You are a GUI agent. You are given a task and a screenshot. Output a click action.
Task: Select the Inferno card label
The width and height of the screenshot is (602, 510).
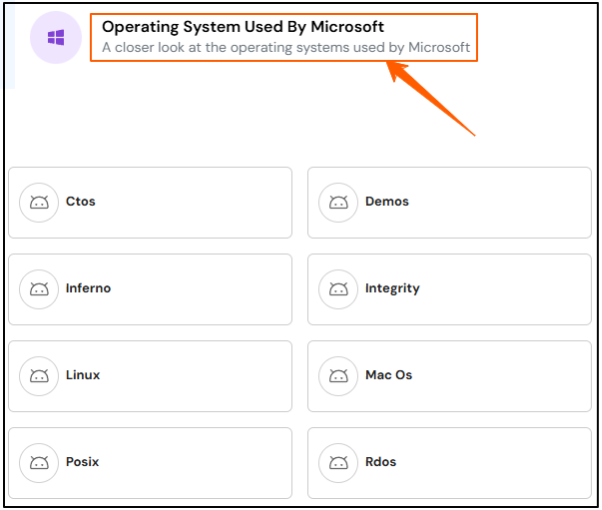88,288
